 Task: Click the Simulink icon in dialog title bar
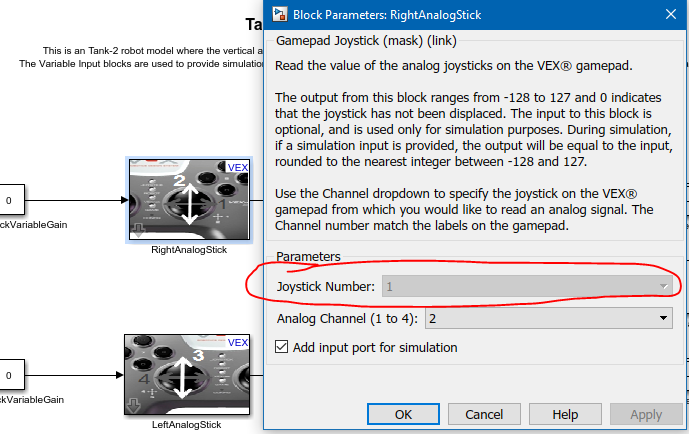pyautogui.click(x=279, y=14)
